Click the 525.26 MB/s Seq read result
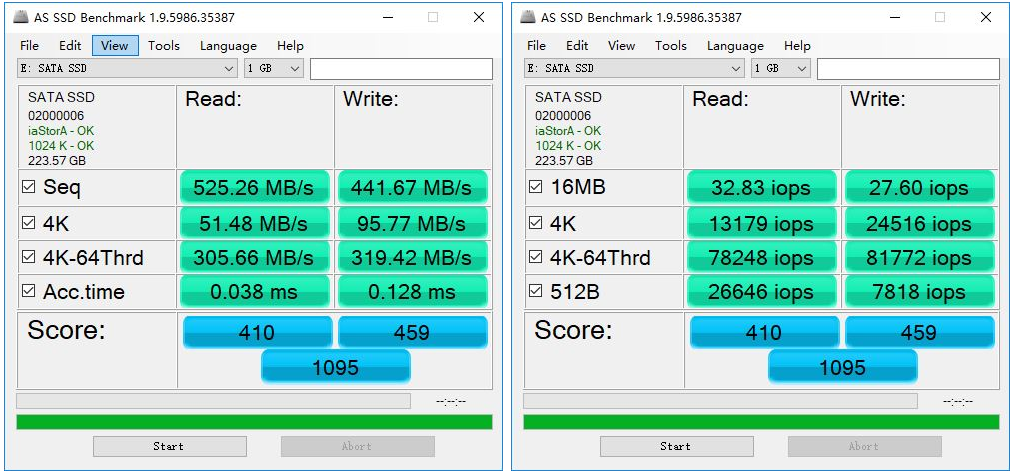Image resolution: width=1014 pixels, height=473 pixels. [255, 188]
